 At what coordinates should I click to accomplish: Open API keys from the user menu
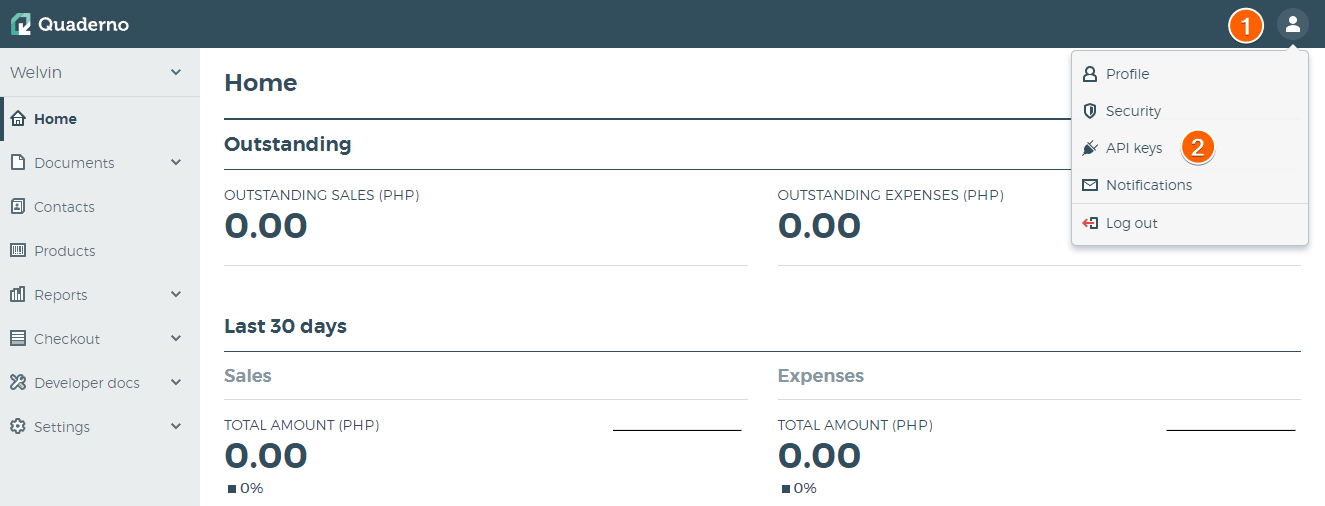click(1133, 148)
